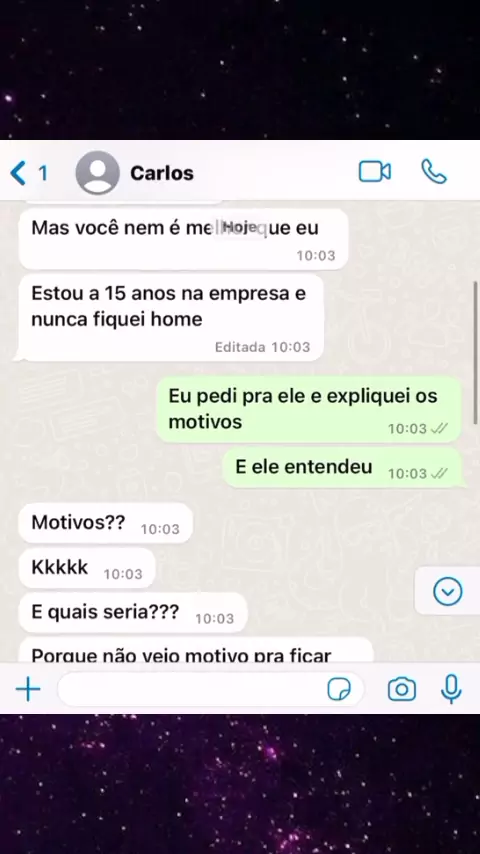Select the message 'Motivos??'

[105, 523]
